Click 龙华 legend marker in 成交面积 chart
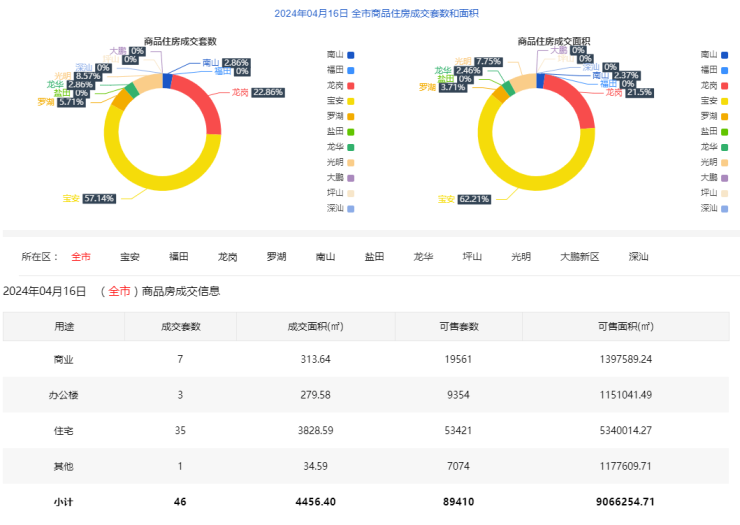The image size is (740, 525). (725, 147)
